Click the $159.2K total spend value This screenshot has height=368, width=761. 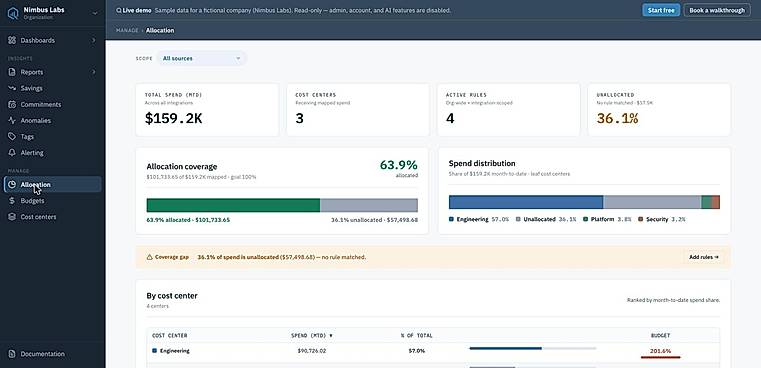coord(173,118)
